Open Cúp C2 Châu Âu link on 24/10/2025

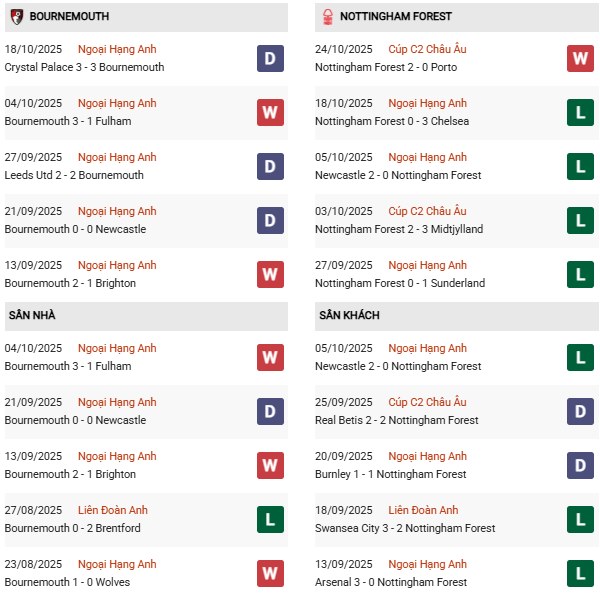(x=427, y=50)
